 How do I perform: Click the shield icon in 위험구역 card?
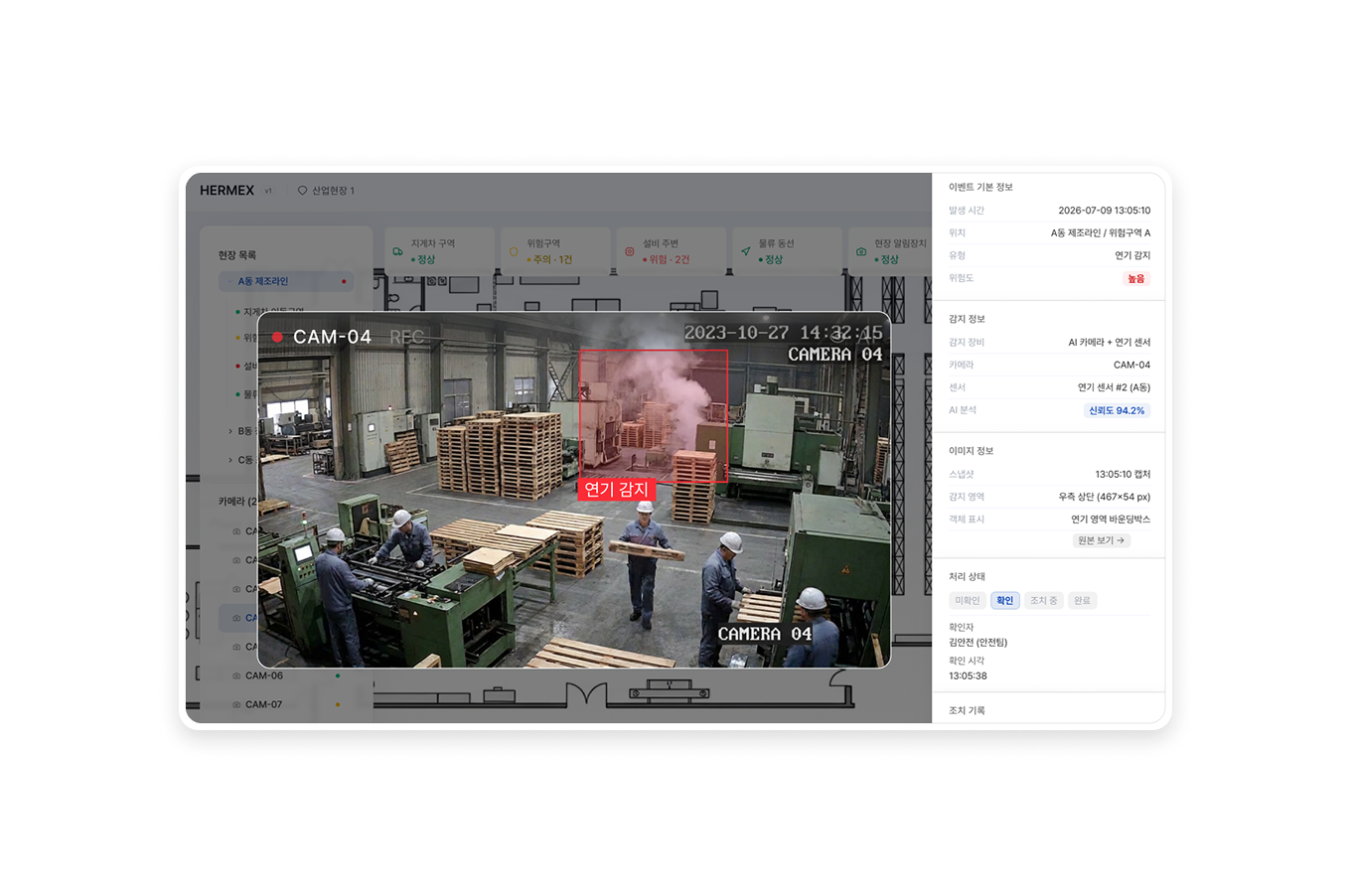pos(514,251)
